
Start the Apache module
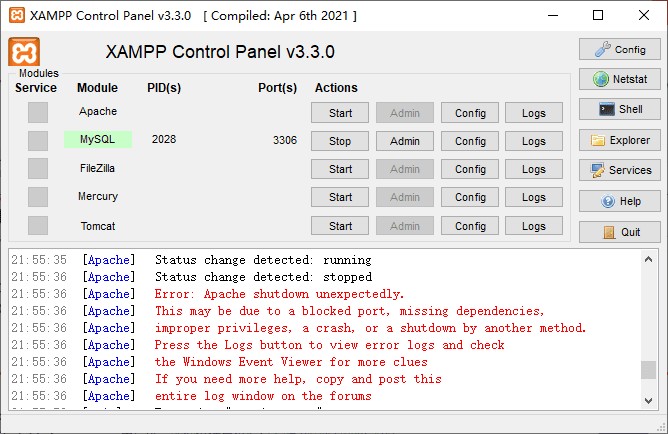[x=340, y=113]
